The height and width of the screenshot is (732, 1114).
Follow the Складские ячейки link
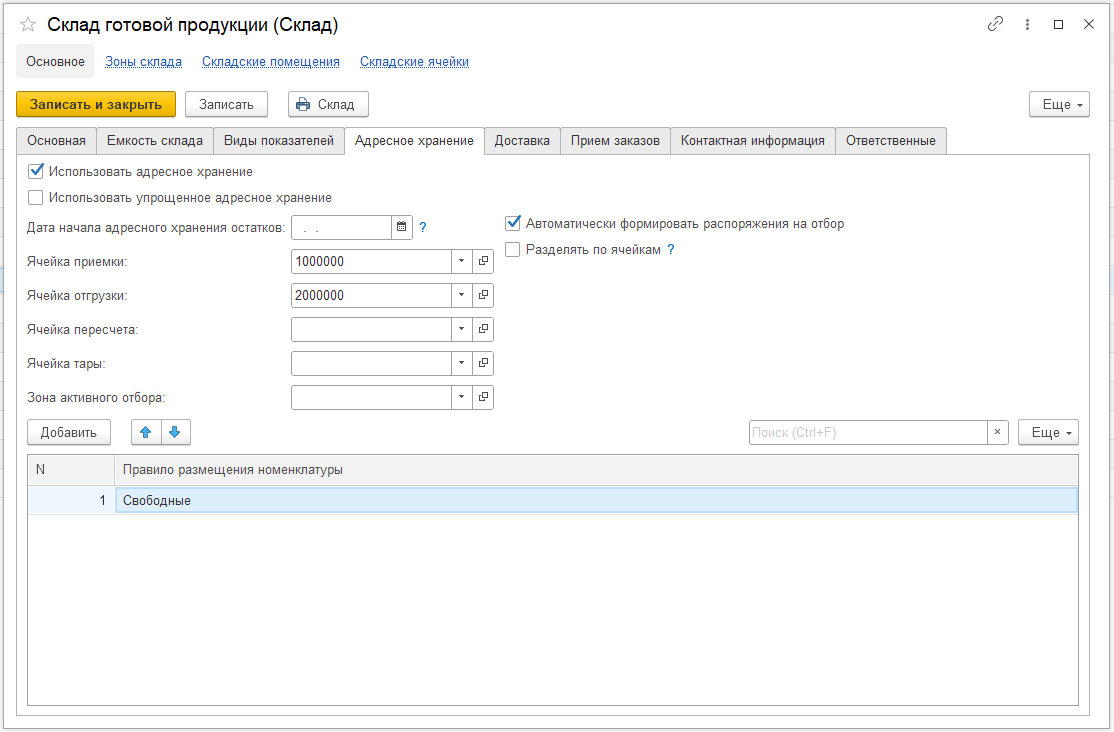pyautogui.click(x=414, y=62)
